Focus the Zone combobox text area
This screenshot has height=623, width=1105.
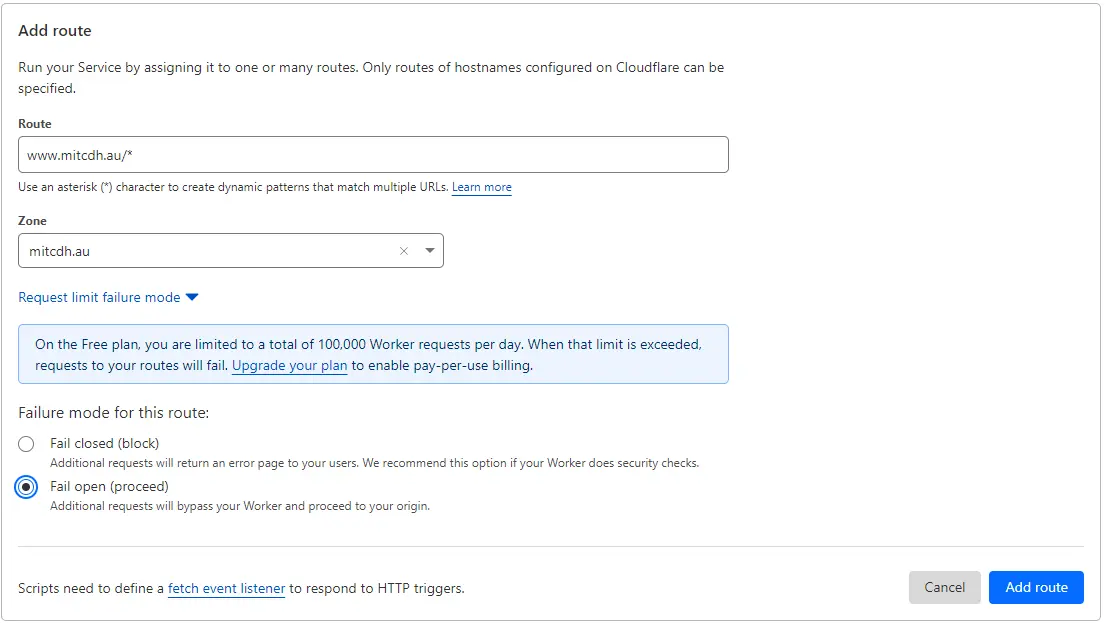[200, 251]
